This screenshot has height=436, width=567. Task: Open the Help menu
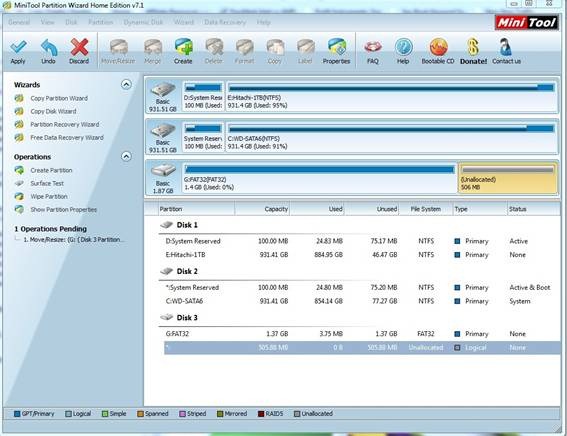pos(264,22)
